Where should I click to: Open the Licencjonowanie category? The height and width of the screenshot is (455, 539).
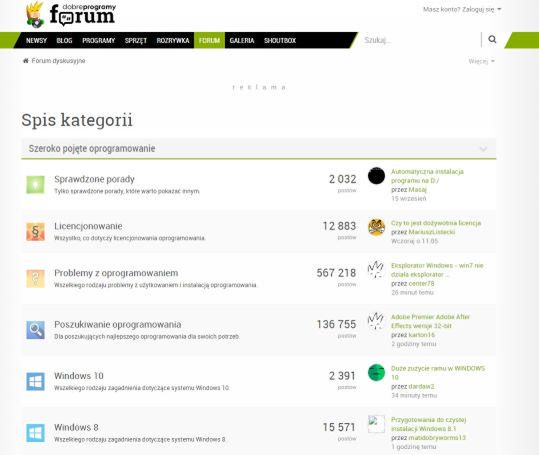[88, 226]
